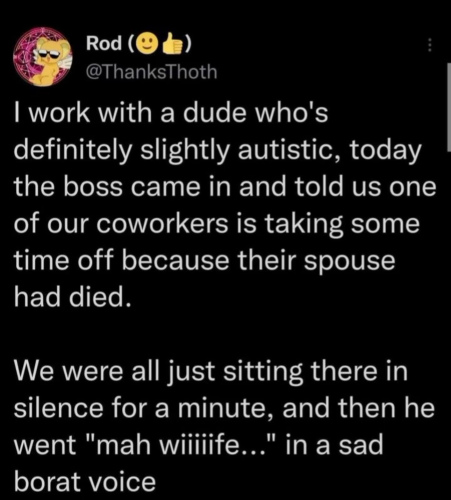Open the display name "Rod"
This screenshot has height=500, width=451.
[x=104, y=44]
